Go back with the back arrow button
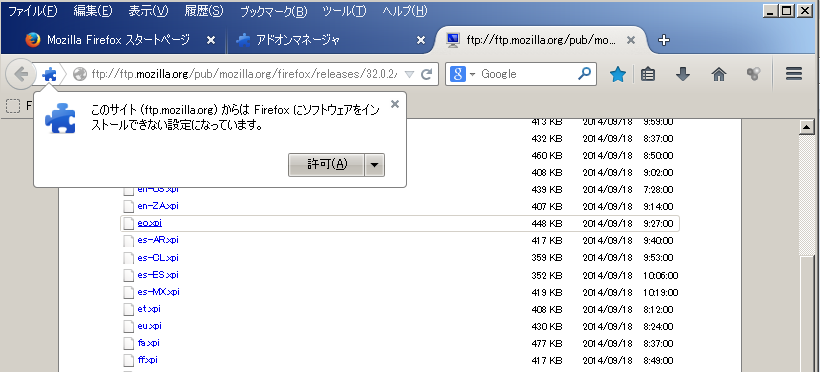 (20, 74)
